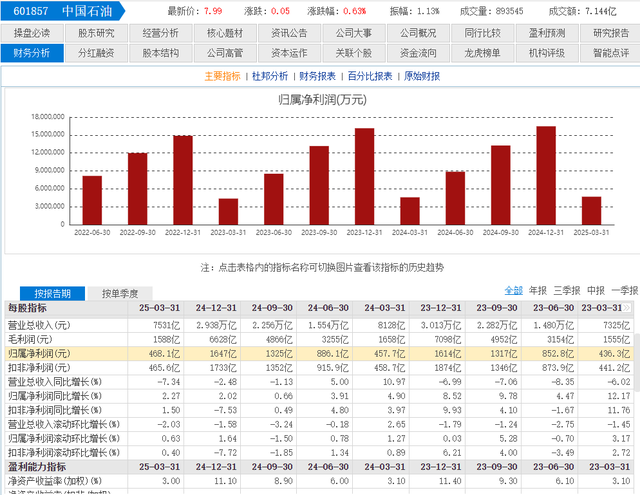Open the 龙虎榜单 tab
Image resolution: width=640 pixels, height=495 pixels.
482,53
